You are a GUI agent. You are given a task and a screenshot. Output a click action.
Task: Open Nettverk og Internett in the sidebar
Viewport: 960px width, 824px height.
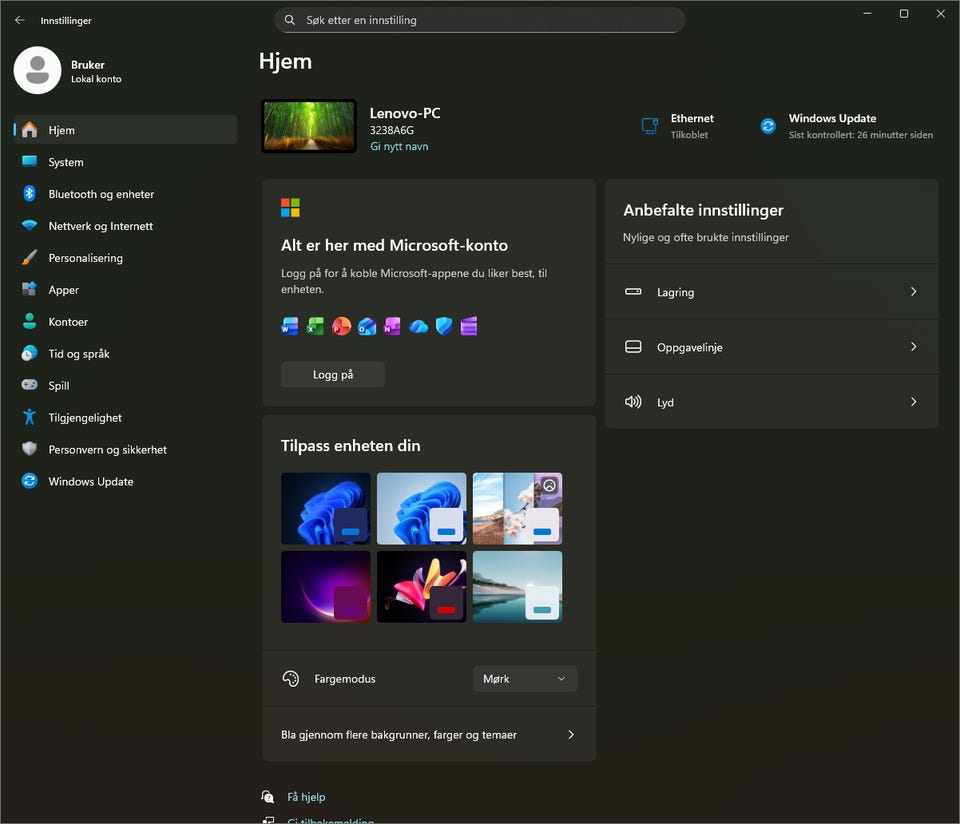[100, 226]
